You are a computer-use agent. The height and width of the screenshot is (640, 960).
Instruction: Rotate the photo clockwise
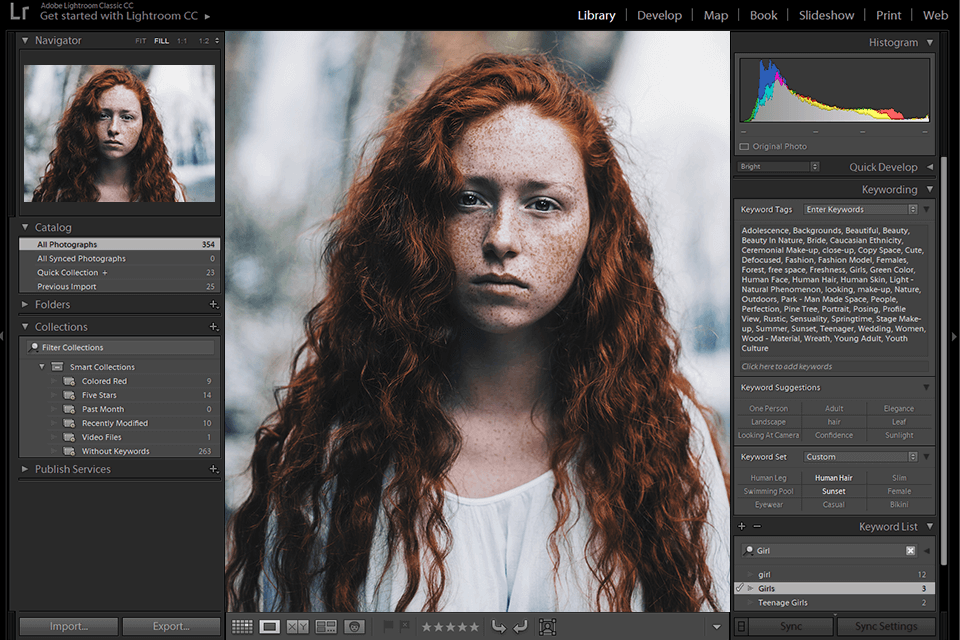point(519,626)
